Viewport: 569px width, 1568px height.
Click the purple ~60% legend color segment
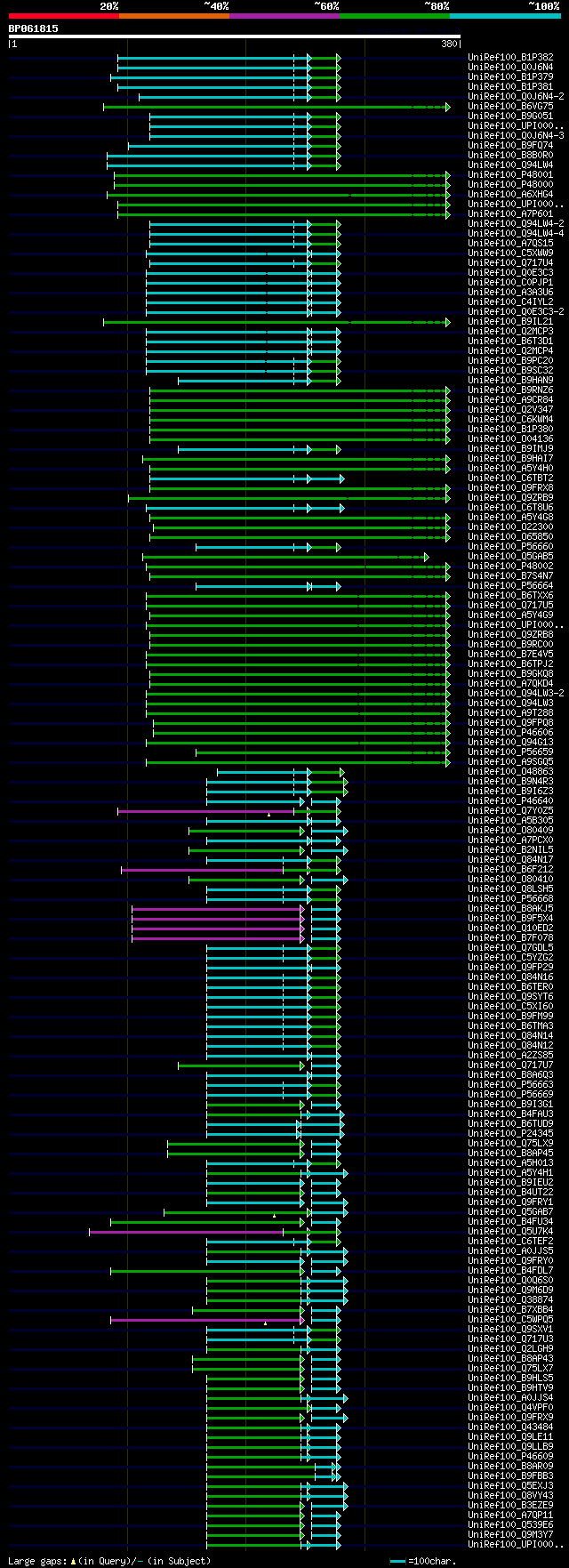284,16
